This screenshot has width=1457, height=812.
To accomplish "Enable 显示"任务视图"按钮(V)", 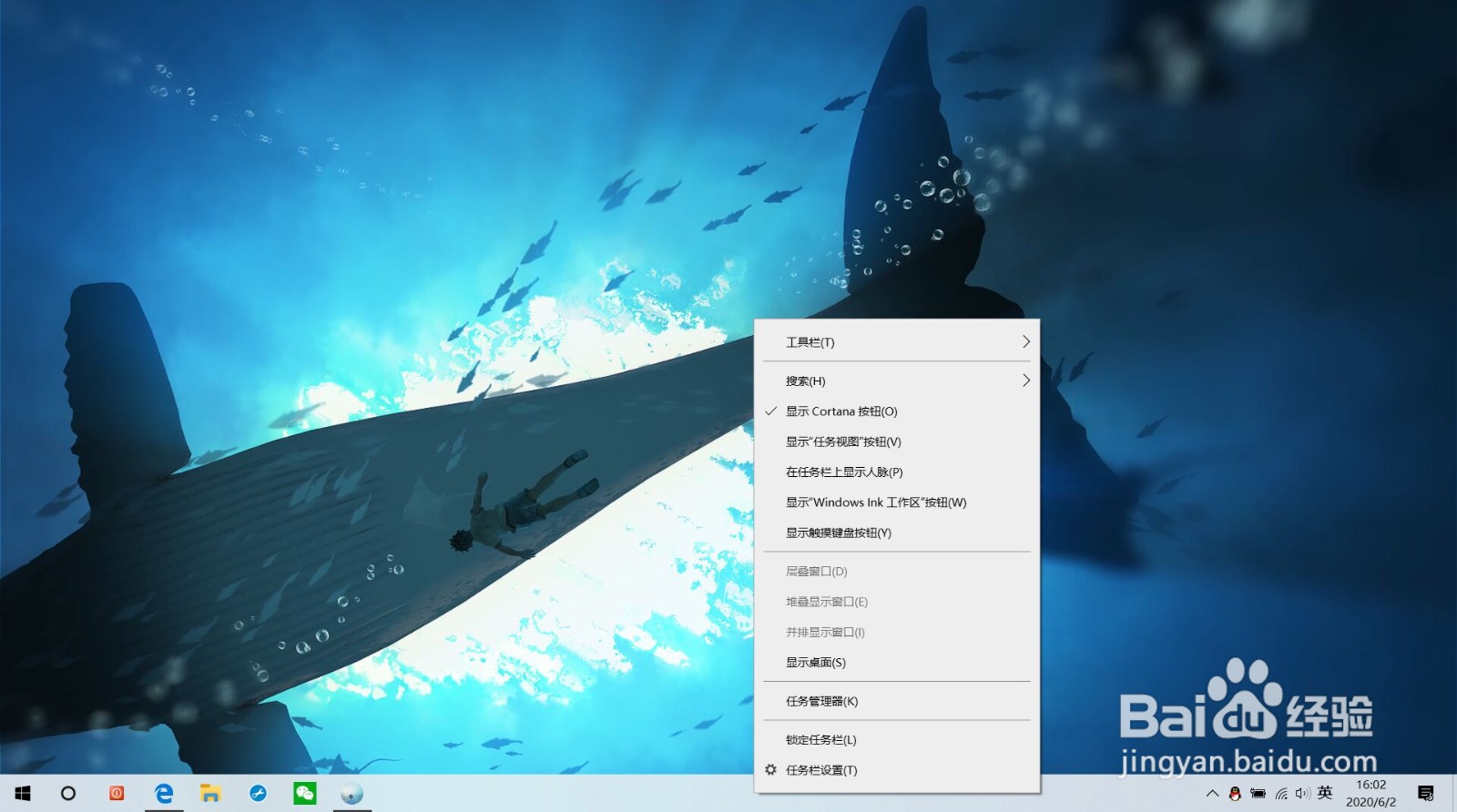I will tap(897, 442).
